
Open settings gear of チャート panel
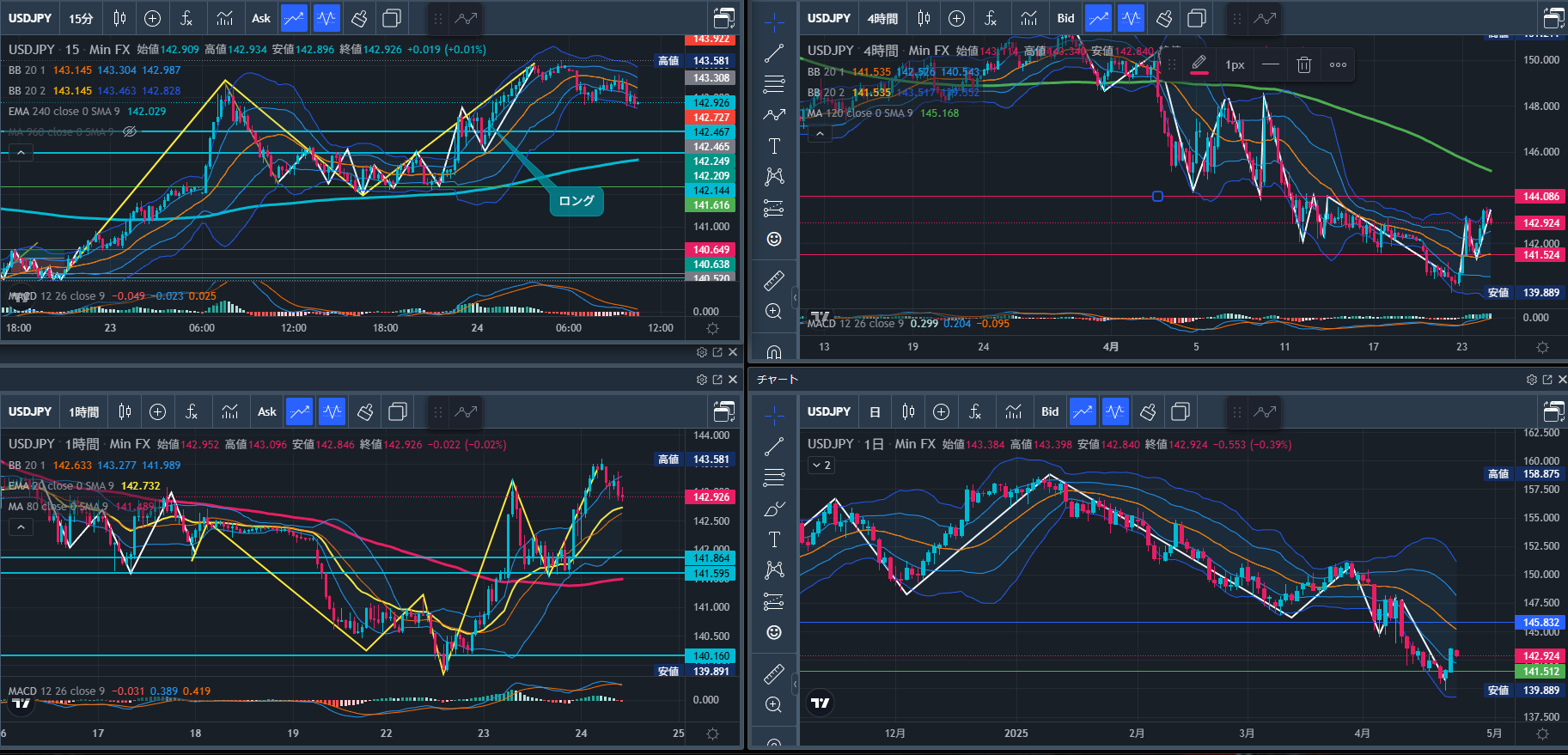[1532, 379]
